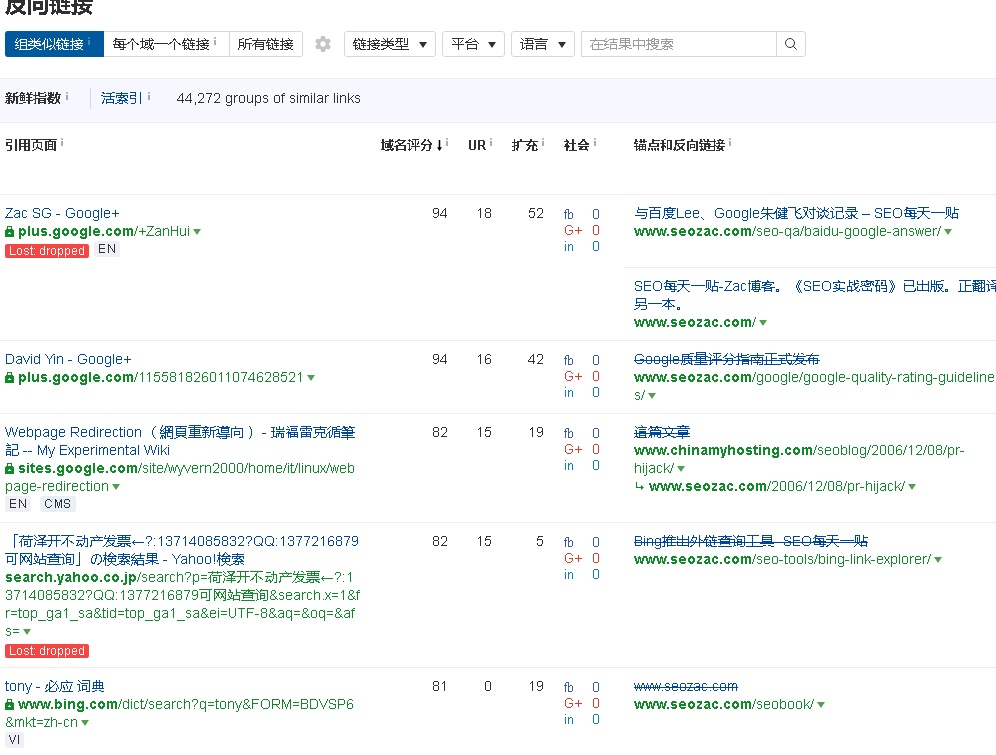Click the G+ icon in David Yin row
The image size is (996, 755).
click(573, 377)
